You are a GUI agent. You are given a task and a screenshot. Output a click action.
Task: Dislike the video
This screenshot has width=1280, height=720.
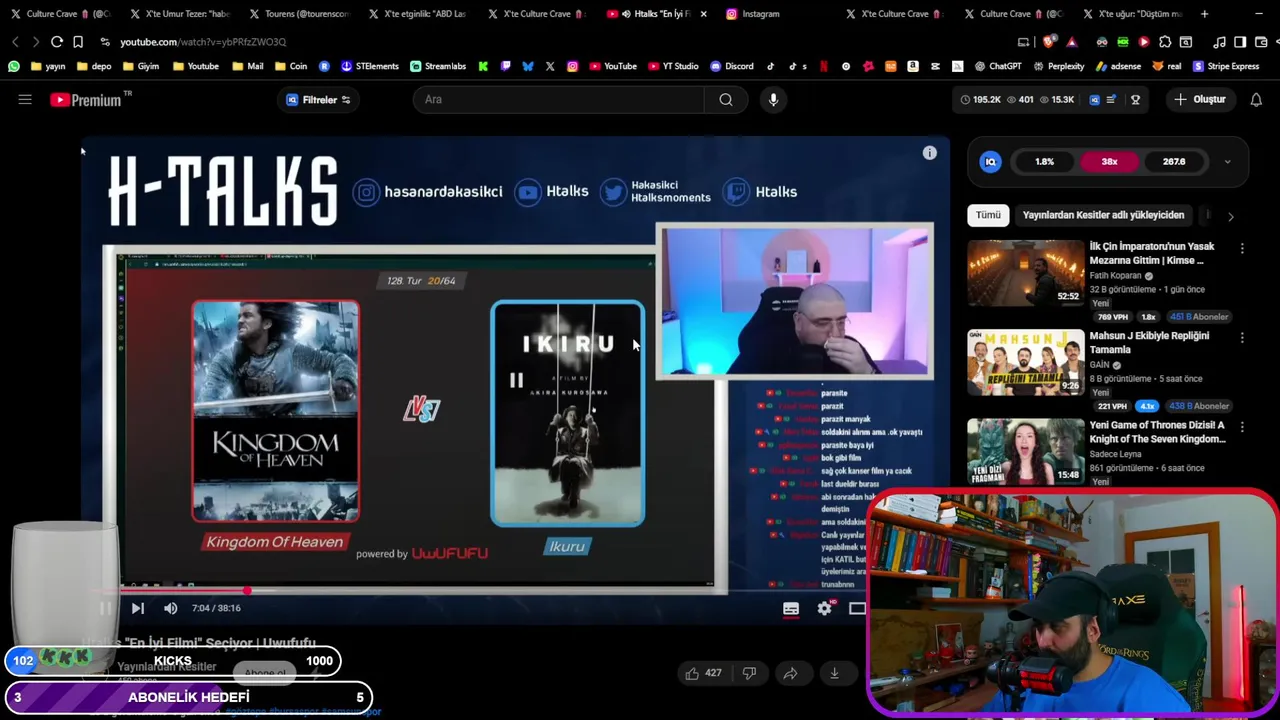coord(749,673)
